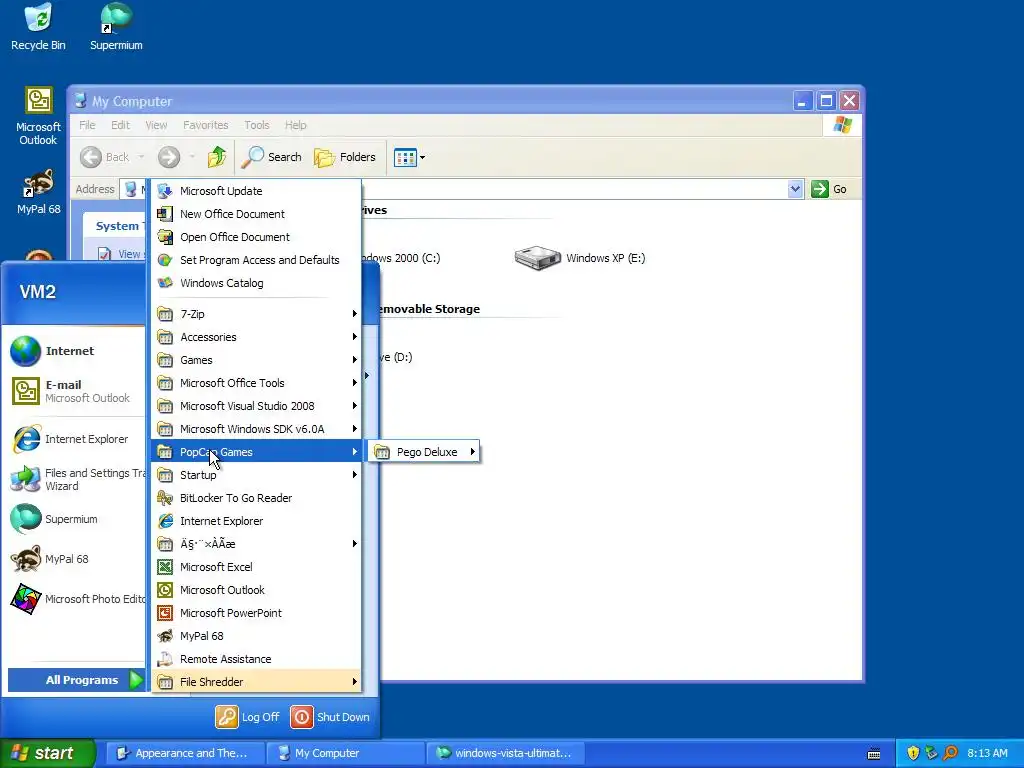Click Shut Down button
Screen dimensions: 1024x768
[x=330, y=717]
